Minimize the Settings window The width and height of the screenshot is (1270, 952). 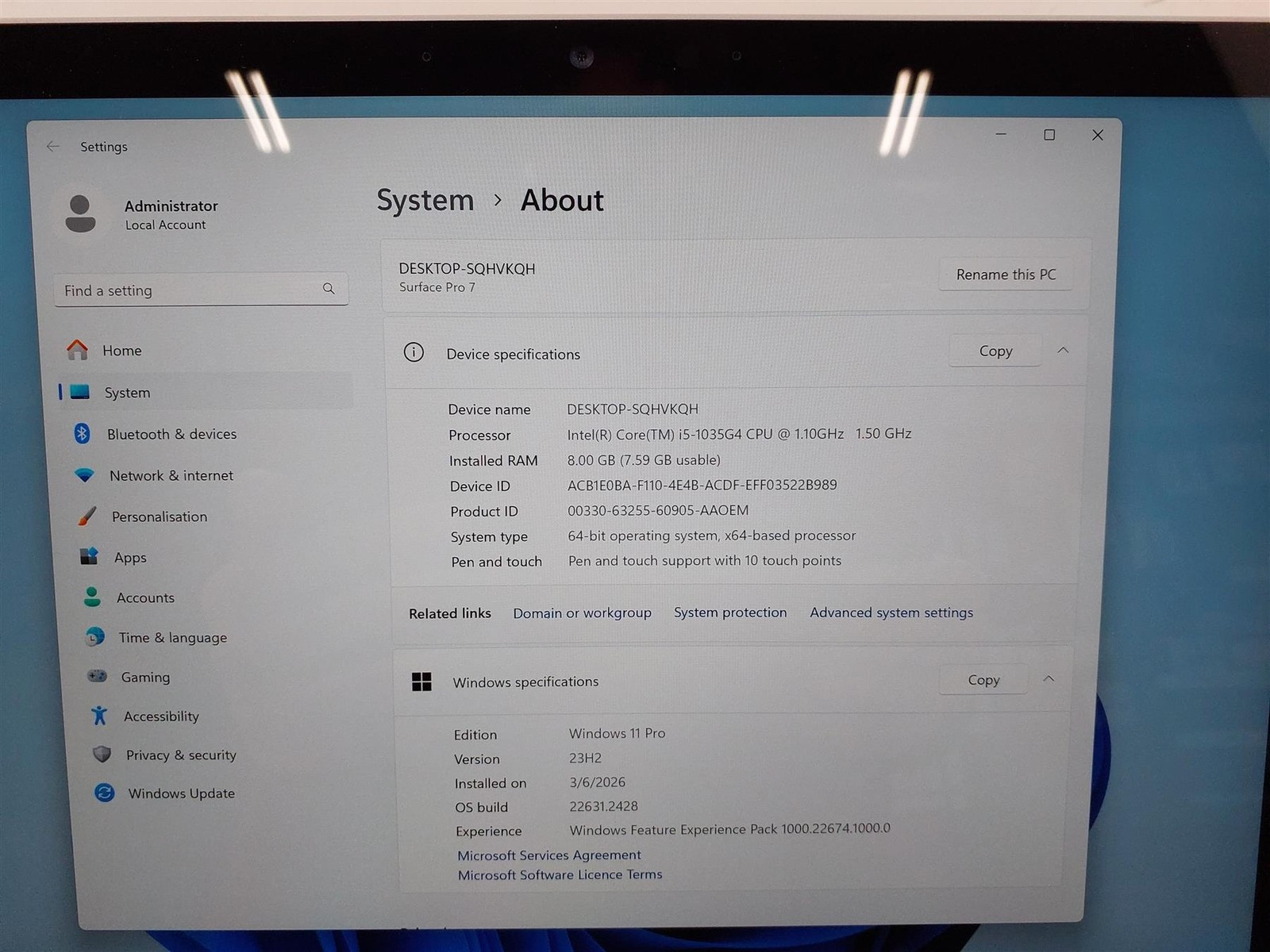coord(1001,134)
